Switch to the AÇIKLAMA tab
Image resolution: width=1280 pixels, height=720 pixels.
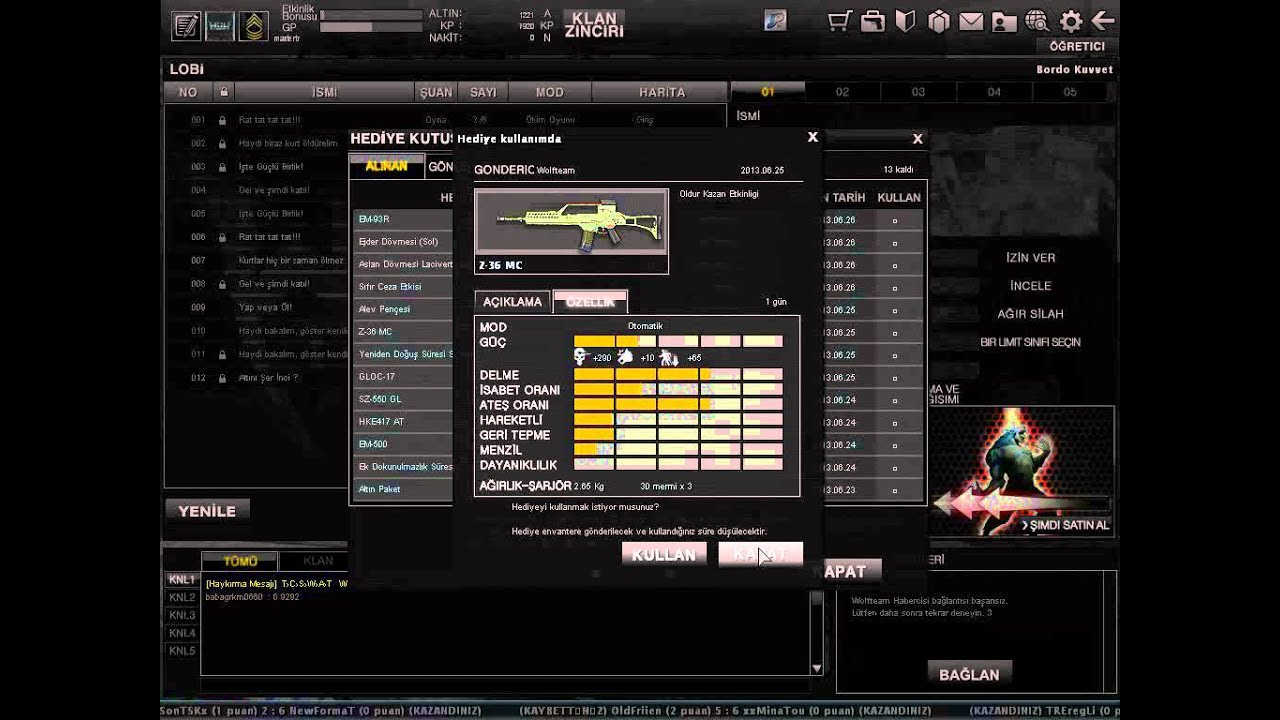click(512, 302)
